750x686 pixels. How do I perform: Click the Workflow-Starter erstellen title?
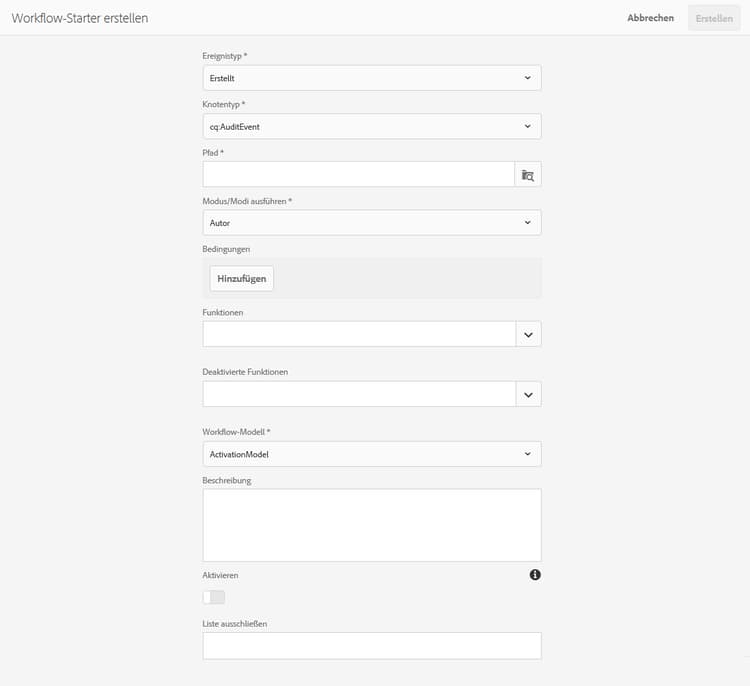click(80, 18)
